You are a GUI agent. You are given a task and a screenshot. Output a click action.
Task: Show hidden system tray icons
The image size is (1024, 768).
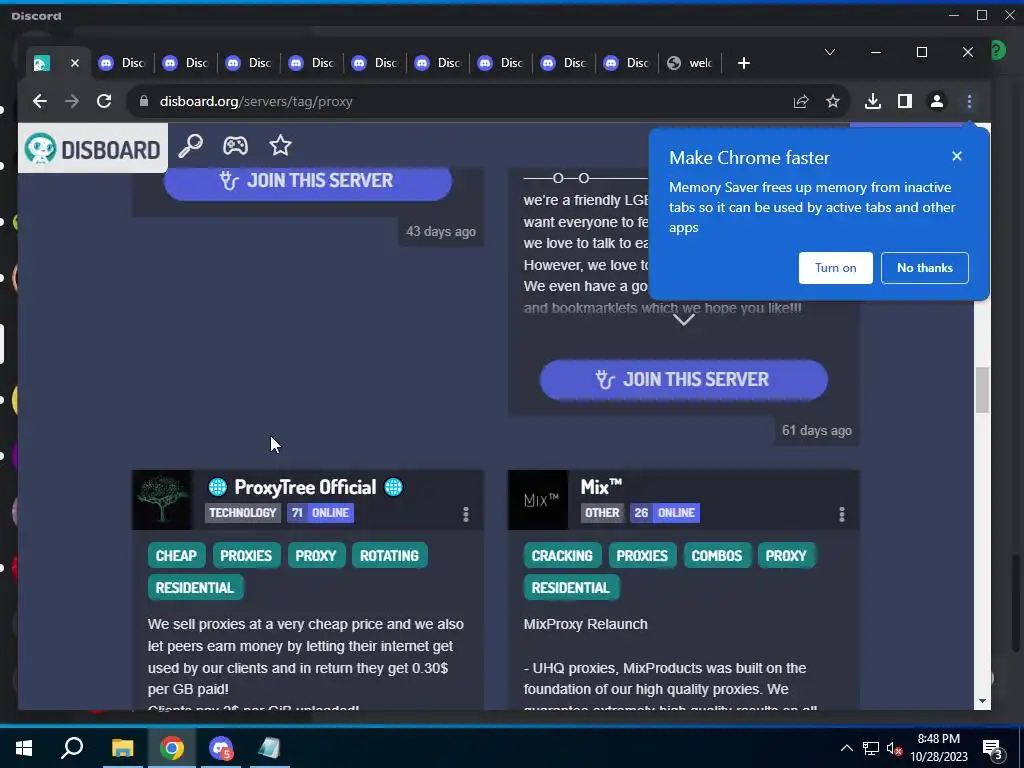[x=846, y=748]
